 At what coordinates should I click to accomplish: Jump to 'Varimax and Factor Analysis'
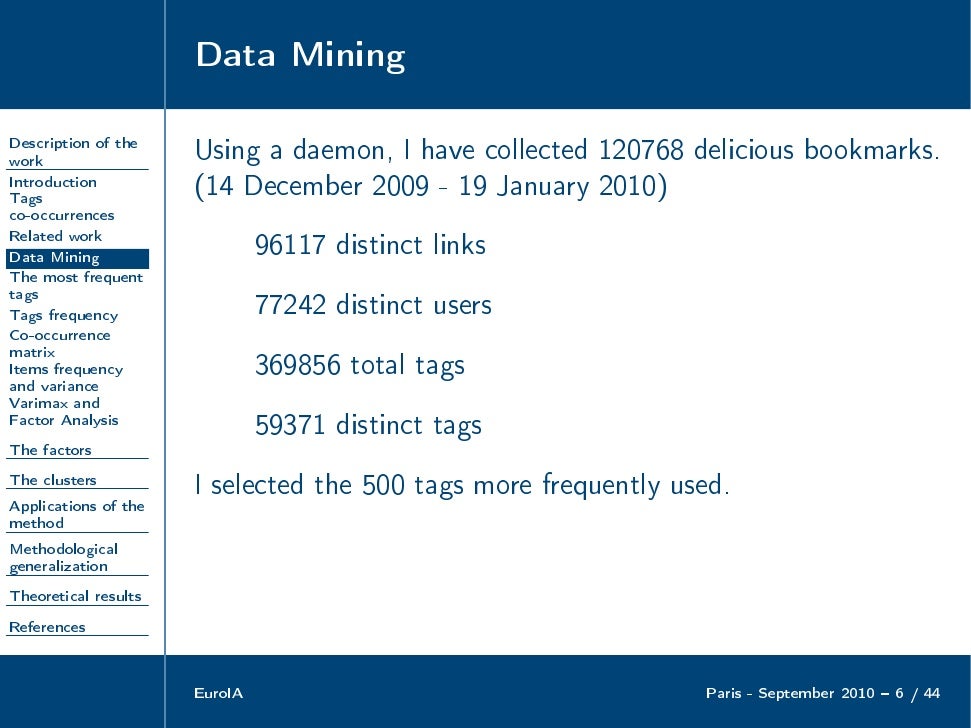[x=63, y=412]
